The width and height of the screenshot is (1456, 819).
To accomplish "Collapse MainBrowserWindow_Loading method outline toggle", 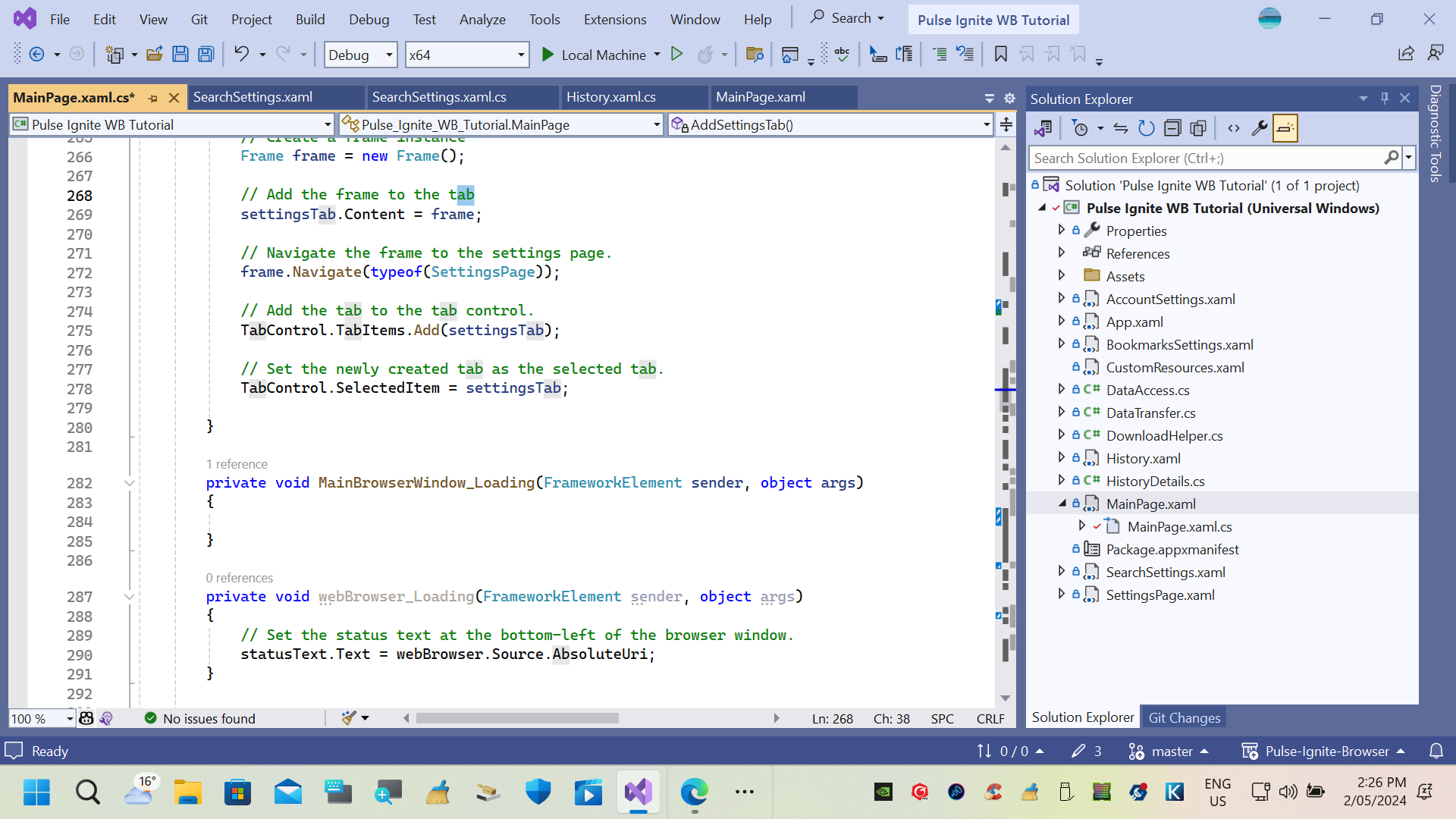I will [129, 483].
